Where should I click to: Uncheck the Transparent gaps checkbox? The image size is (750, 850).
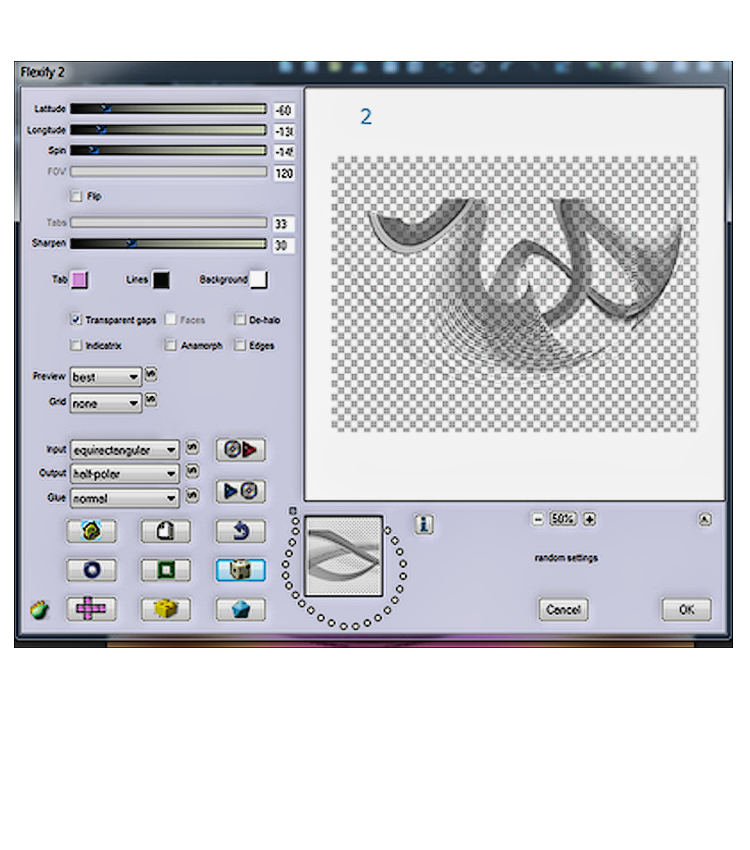[76, 320]
